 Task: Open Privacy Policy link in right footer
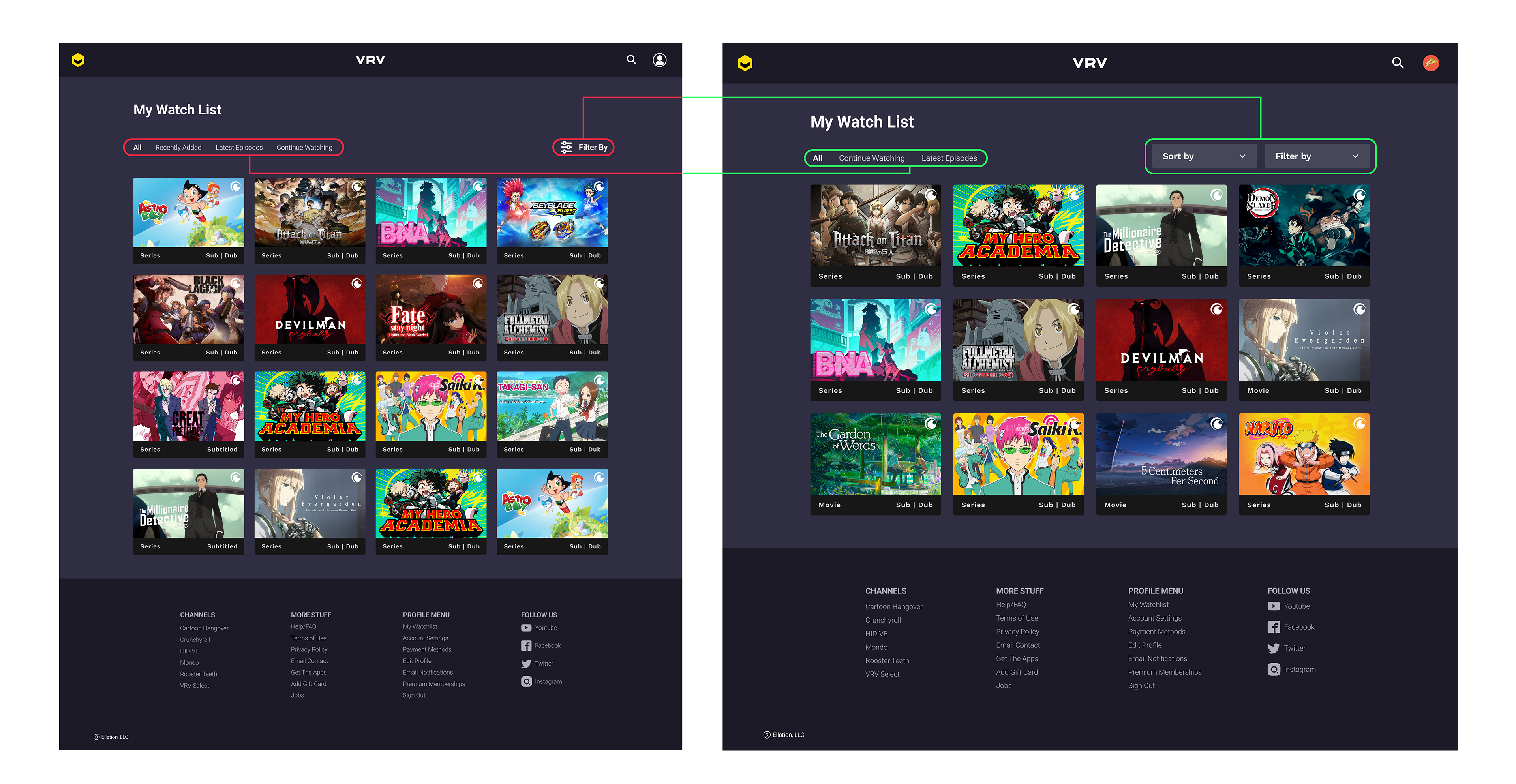(1017, 632)
